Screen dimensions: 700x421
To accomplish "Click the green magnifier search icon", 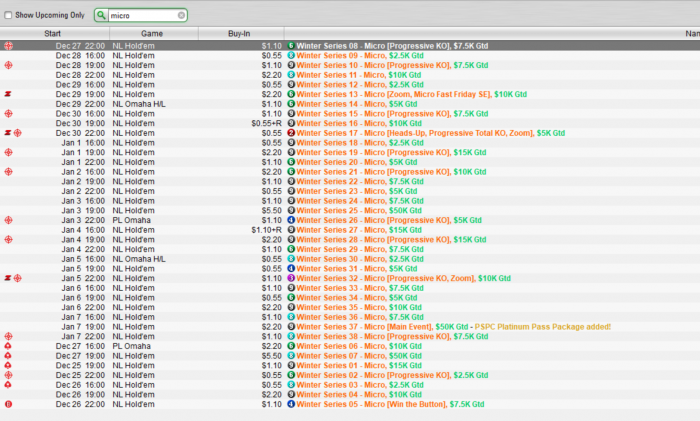I will pos(101,15).
